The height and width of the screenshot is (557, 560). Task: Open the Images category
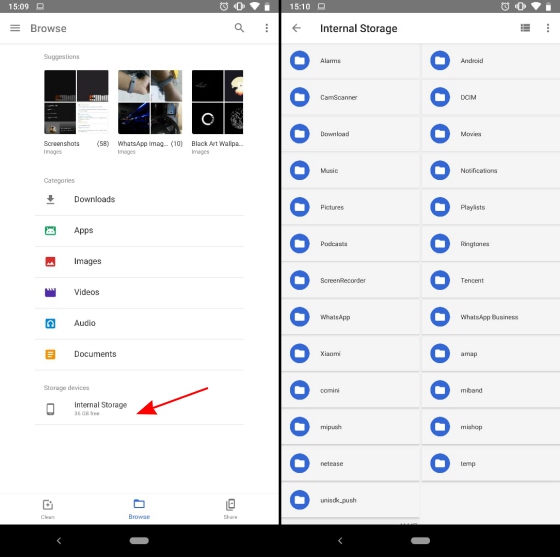[x=139, y=261]
